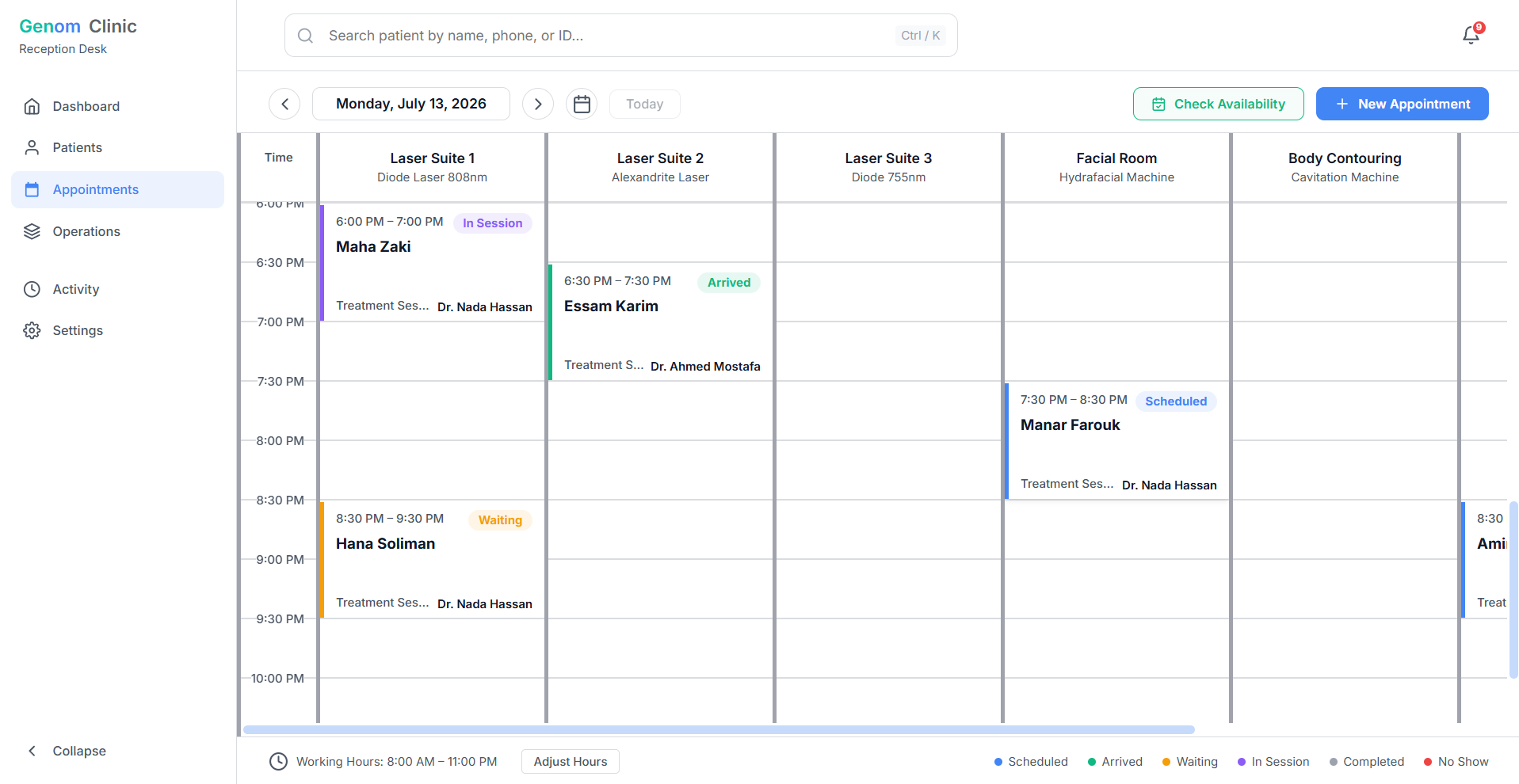Click the Operations layers icon
The image size is (1519, 784).
tap(32, 231)
